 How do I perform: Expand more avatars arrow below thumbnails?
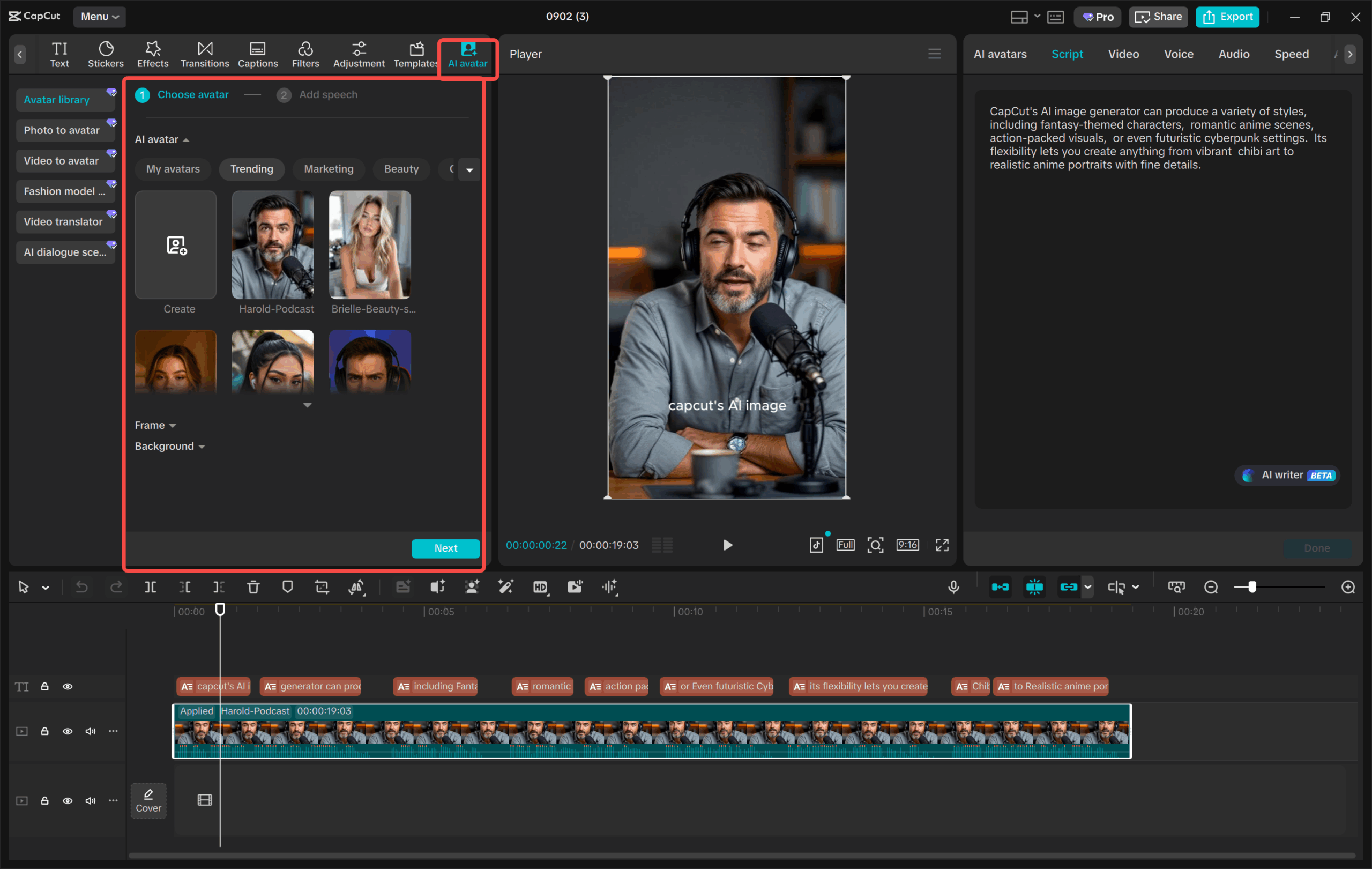point(307,405)
